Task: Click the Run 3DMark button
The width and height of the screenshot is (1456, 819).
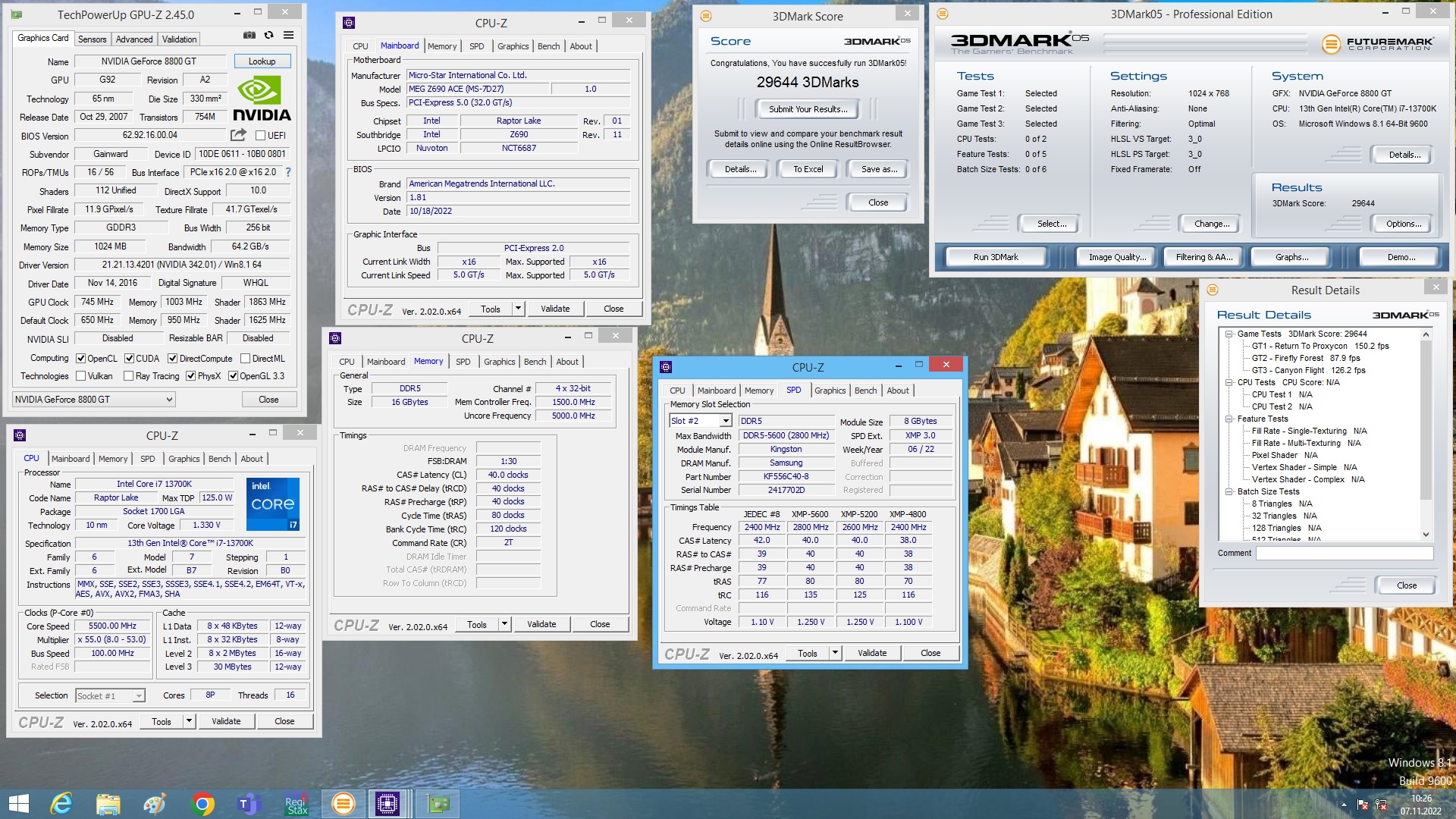Action: tap(996, 257)
